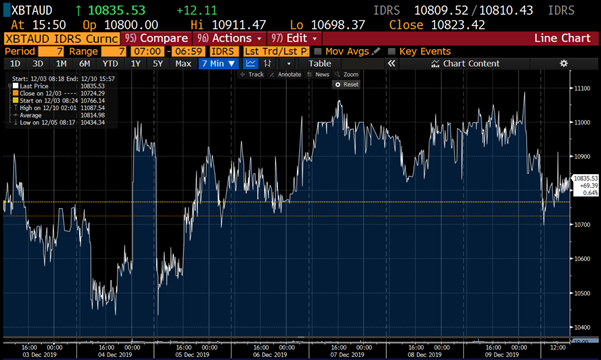Viewport: 601px width, 360px height.
Task: Select the Annotate tool
Action: pyautogui.click(x=285, y=74)
